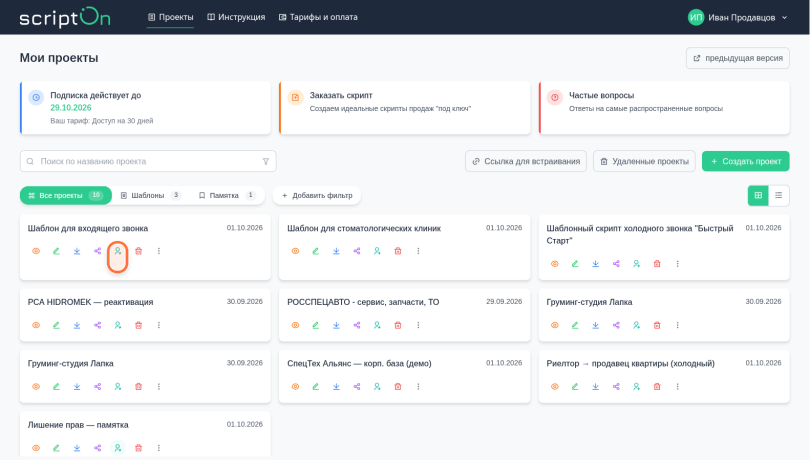View РОССПЕЦАВТО project (eye icon)
Image resolution: width=810 pixels, height=460 pixels.
295,325
